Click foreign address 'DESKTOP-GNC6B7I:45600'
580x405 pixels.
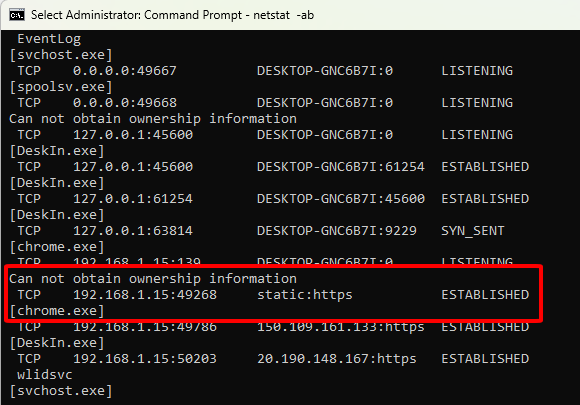[x=341, y=199]
